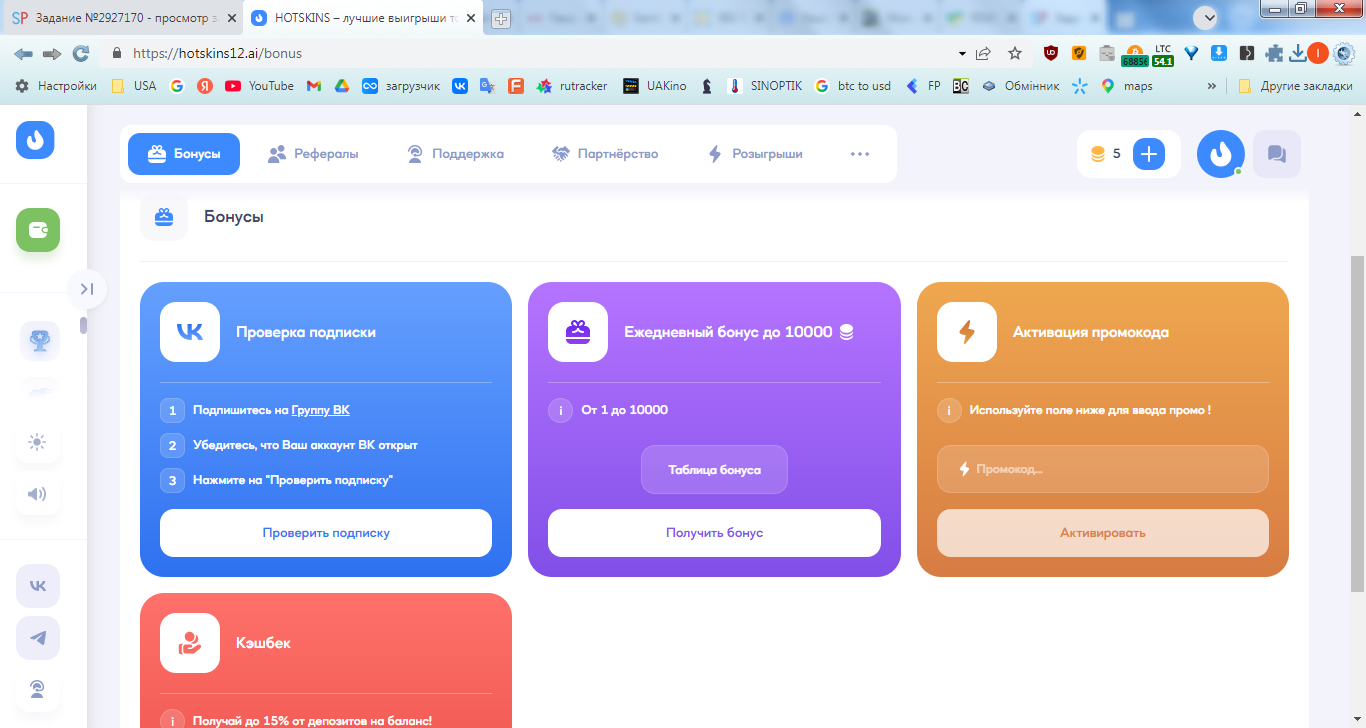Go forward with the browser forward arrow
Screen dimensions: 1366x728
[52, 53]
